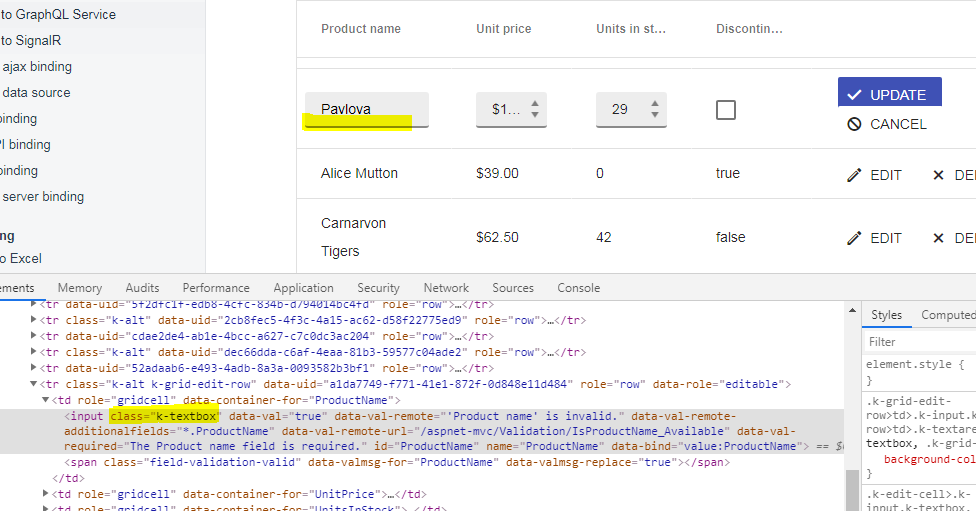Select the Computed pane tab
Screen dimensions: 976x511
pyautogui.click(x=948, y=315)
